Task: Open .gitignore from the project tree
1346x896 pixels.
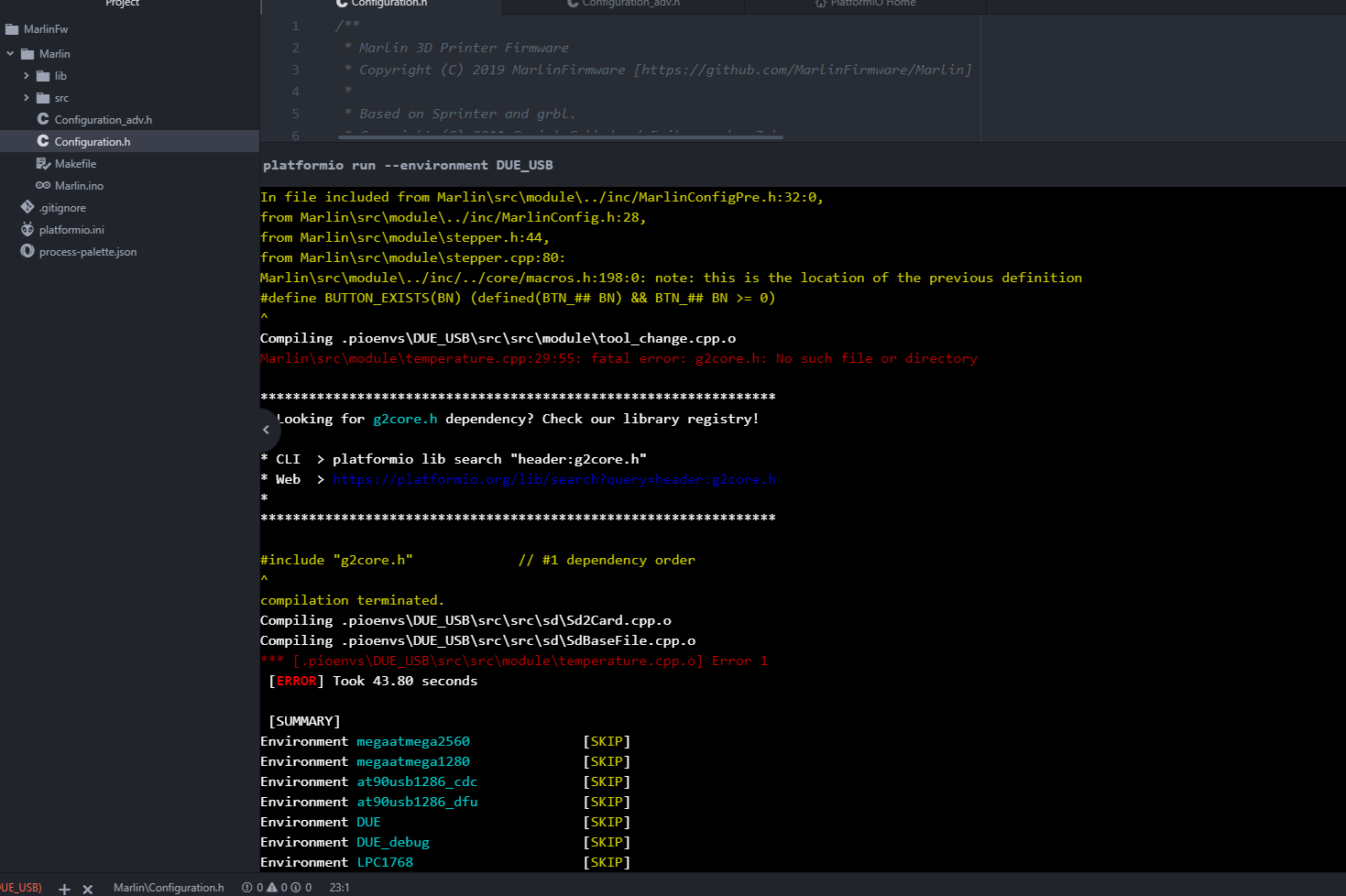Action: pyautogui.click(x=62, y=208)
